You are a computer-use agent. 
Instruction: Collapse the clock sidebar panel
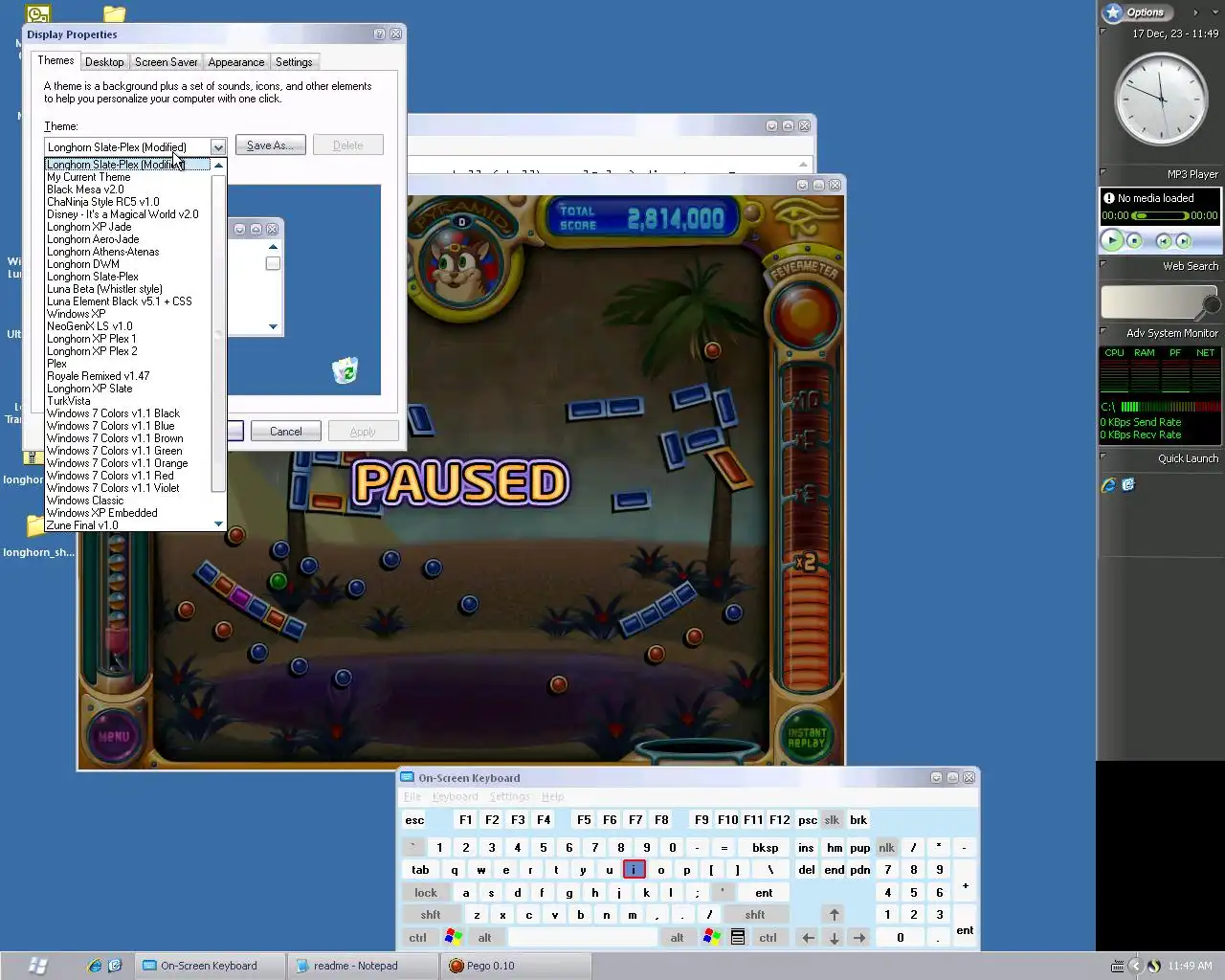click(x=1103, y=31)
